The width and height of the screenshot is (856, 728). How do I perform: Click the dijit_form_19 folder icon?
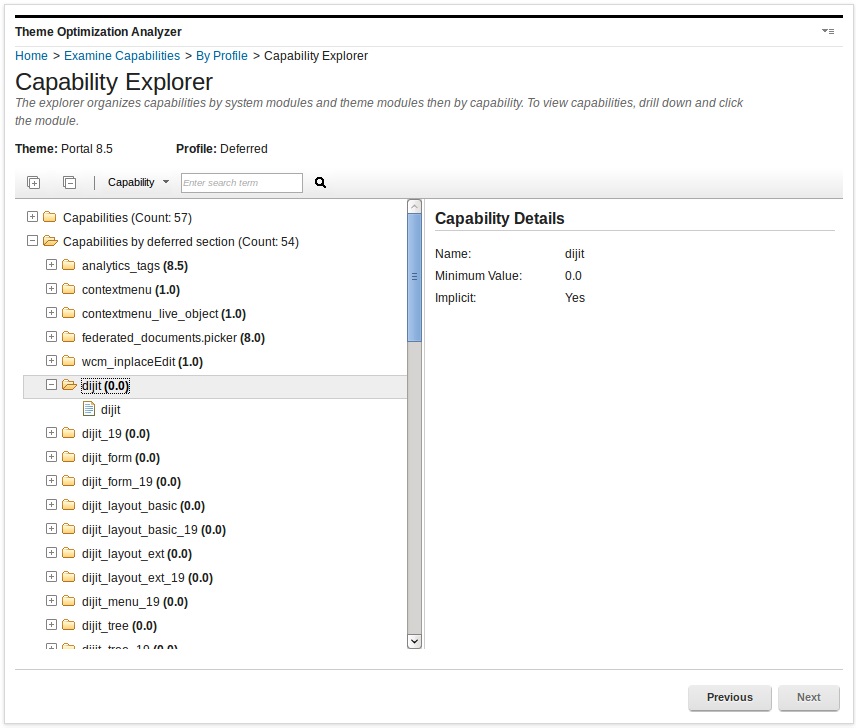coord(69,481)
